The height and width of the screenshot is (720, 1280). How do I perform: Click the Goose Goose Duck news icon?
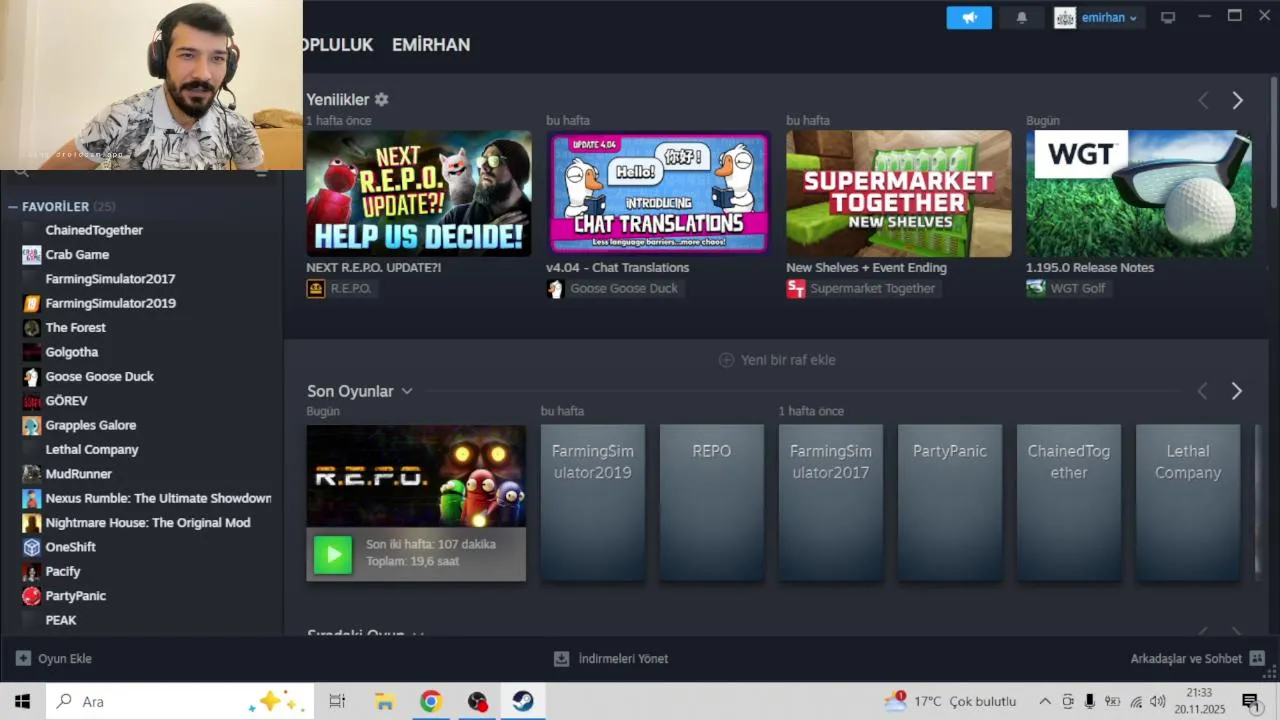(x=555, y=288)
